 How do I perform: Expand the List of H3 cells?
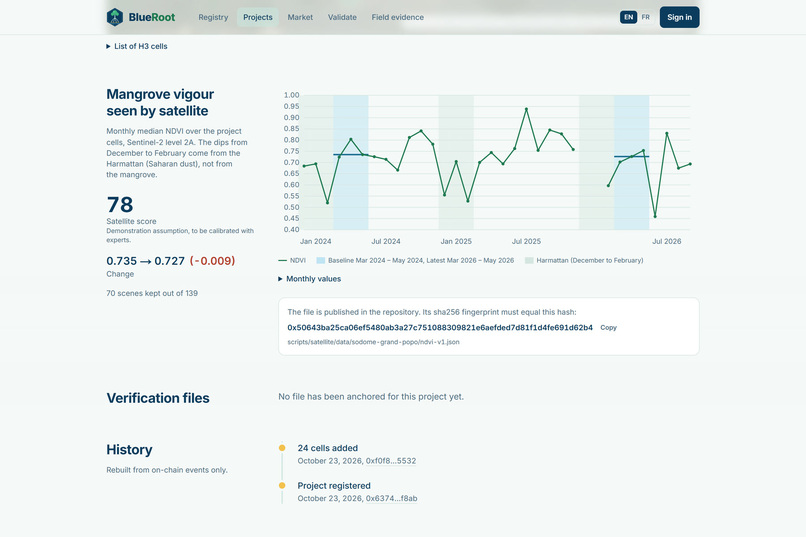coord(137,46)
